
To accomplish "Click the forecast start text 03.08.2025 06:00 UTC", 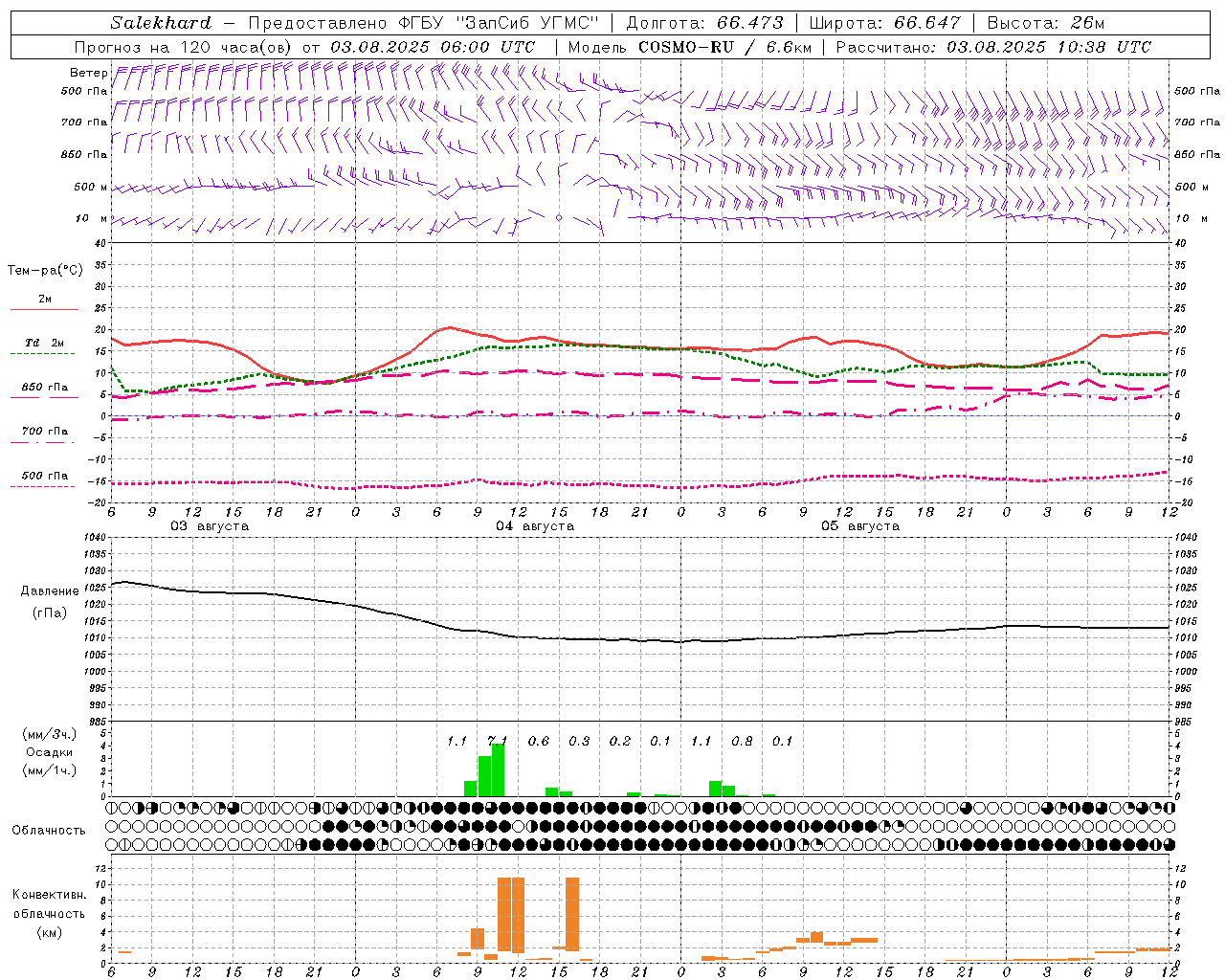I will click(433, 47).
